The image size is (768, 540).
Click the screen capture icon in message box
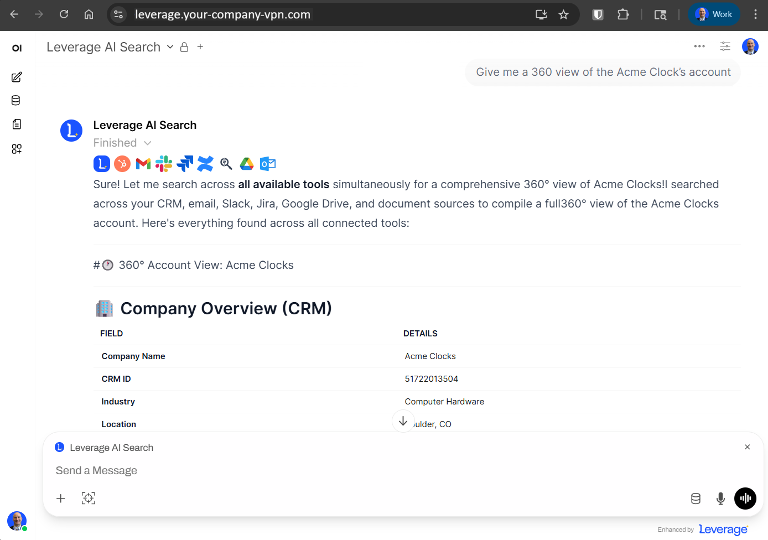point(88,498)
